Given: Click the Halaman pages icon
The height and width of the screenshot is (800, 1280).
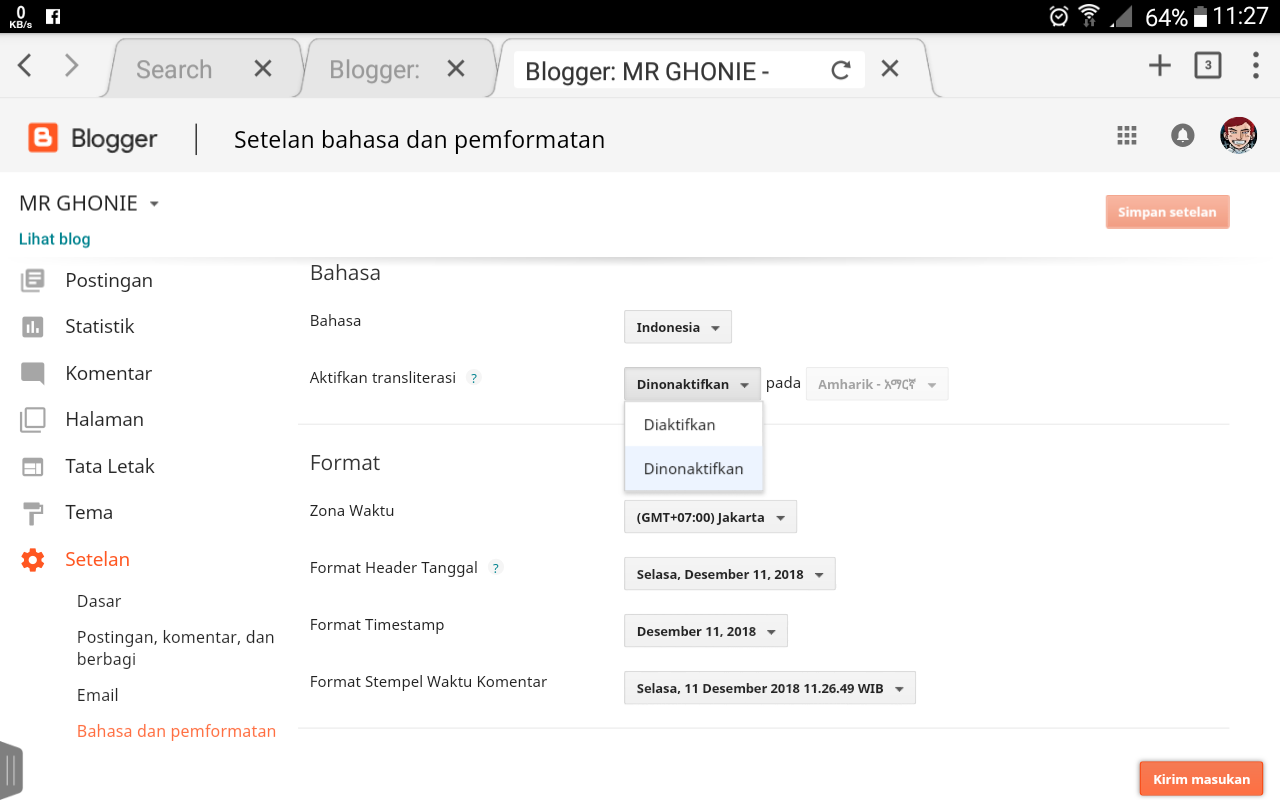Looking at the screenshot, I should pos(33,420).
